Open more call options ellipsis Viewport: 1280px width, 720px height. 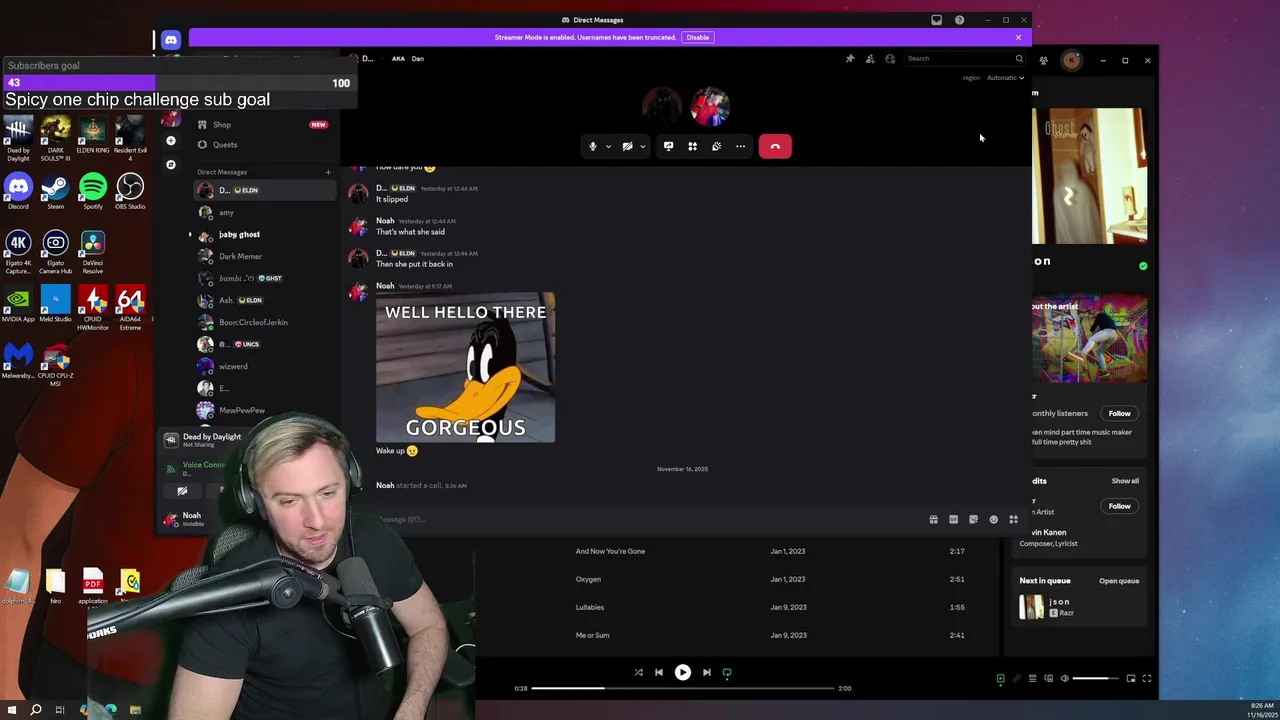pyautogui.click(x=740, y=146)
